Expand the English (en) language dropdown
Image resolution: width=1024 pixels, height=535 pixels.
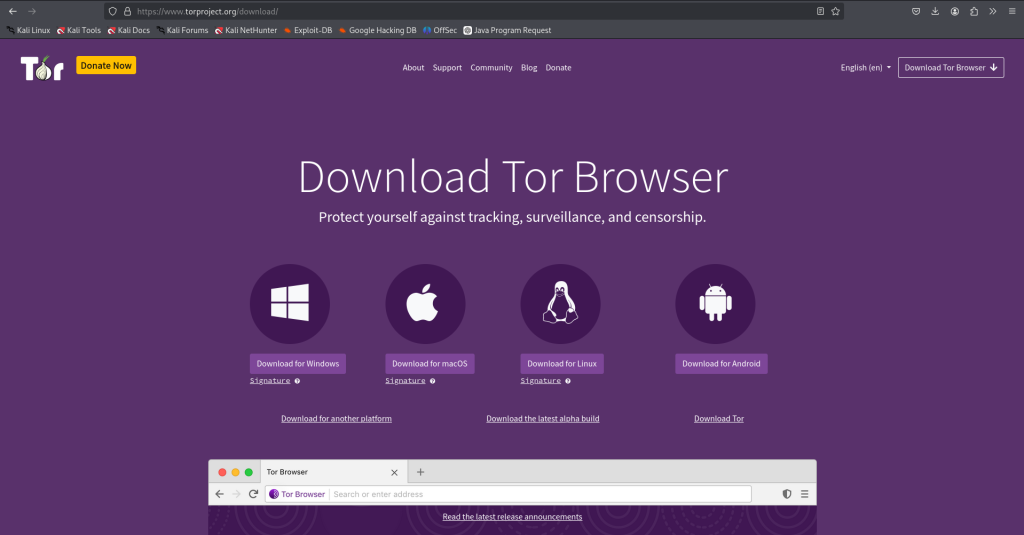click(865, 67)
